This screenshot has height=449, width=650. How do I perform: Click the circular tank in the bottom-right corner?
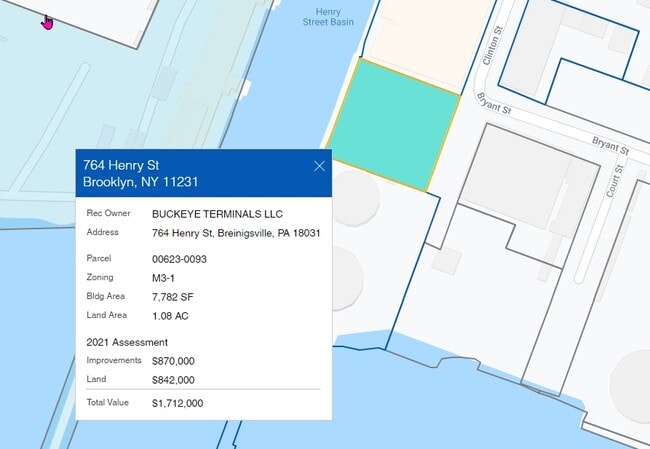pos(632,380)
